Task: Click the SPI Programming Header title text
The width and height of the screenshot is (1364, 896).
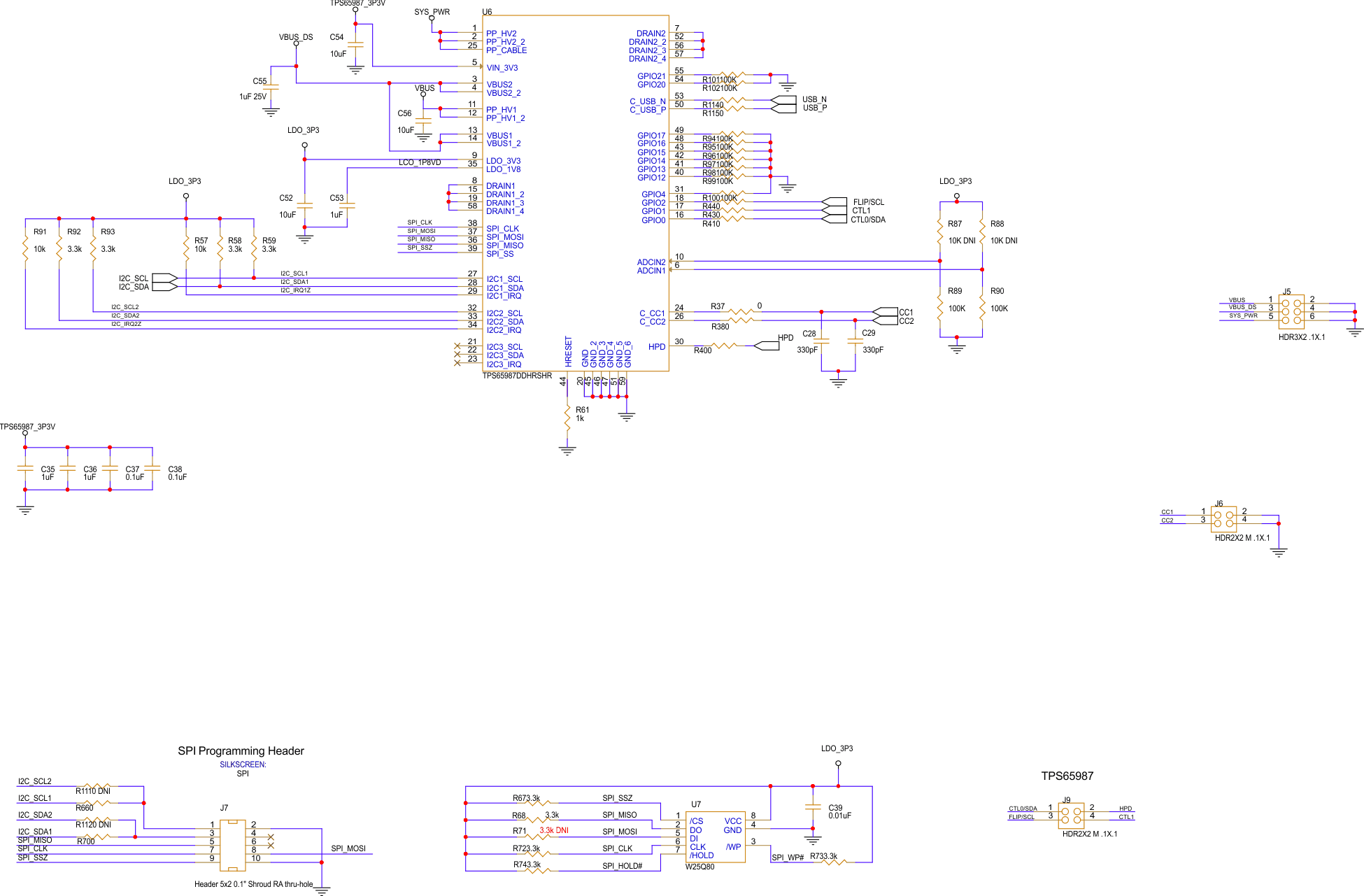Action: pyautogui.click(x=241, y=750)
